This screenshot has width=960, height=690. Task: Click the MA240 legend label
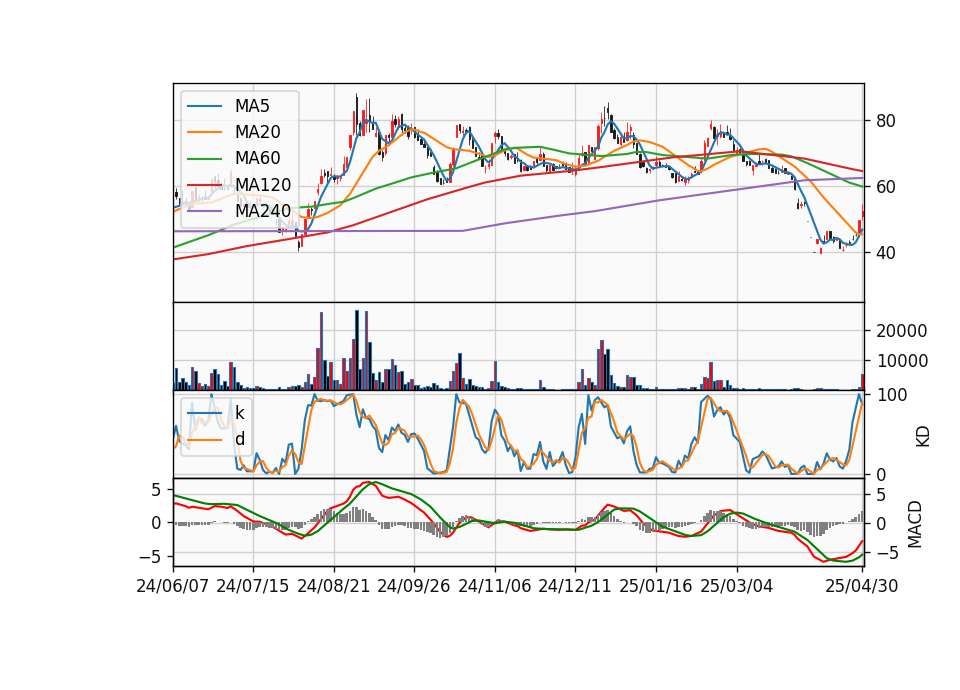click(x=263, y=211)
